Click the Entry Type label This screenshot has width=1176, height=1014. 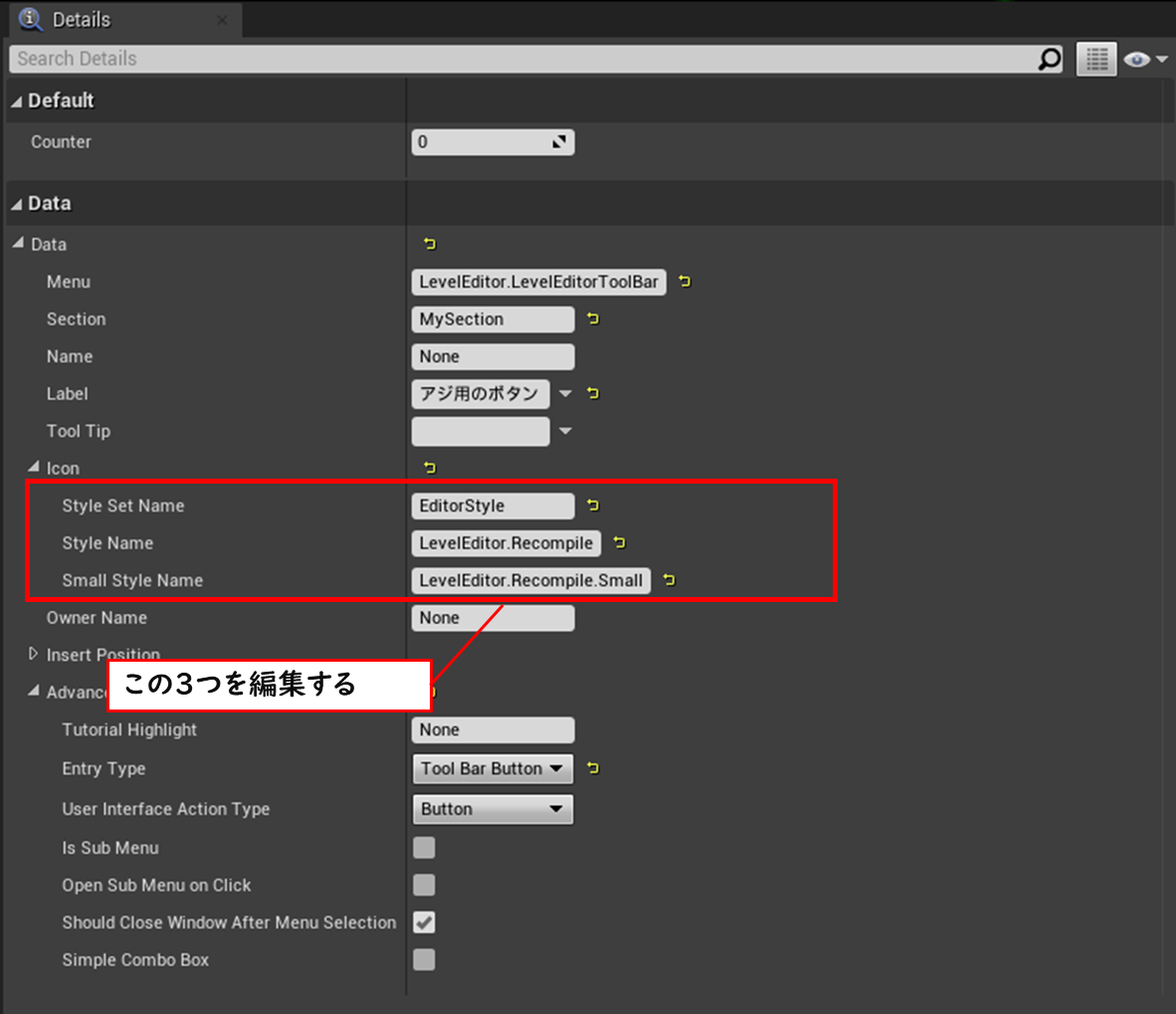[103, 769]
